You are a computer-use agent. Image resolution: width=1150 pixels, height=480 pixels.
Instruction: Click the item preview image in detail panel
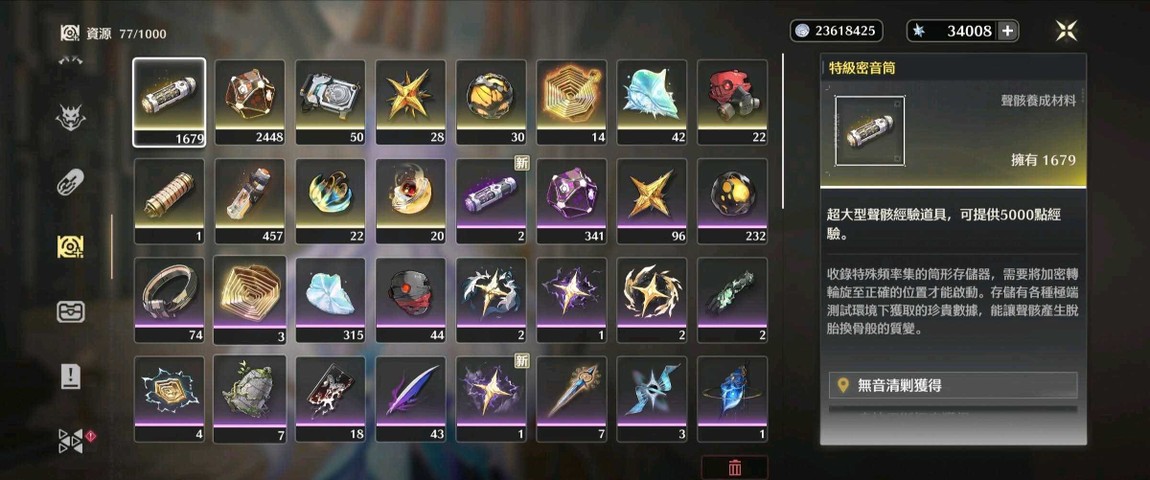click(870, 131)
